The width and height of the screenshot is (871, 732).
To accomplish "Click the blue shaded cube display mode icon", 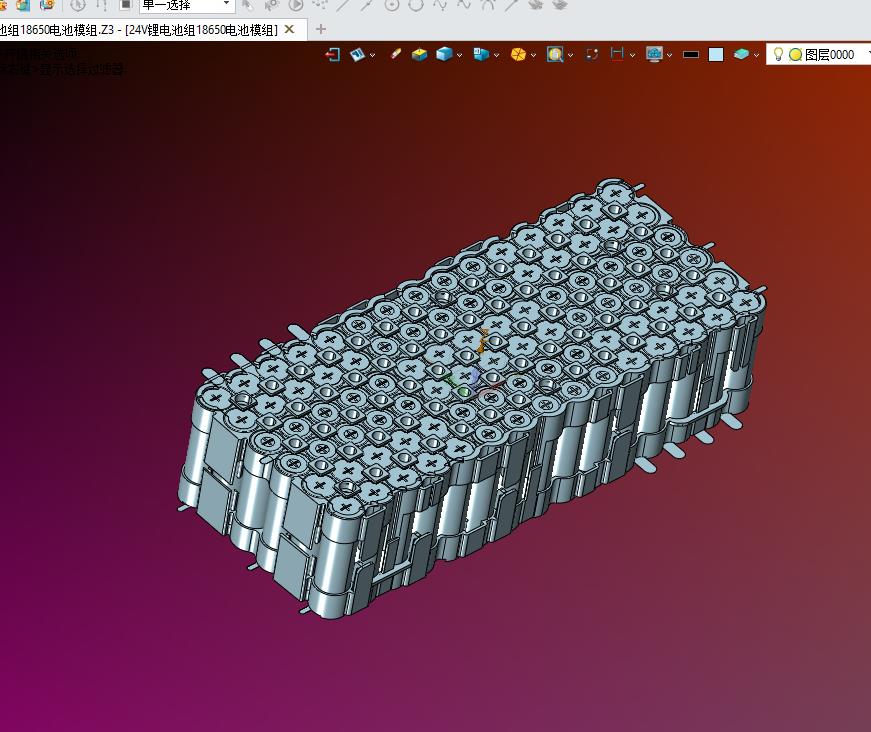I will 444,54.
